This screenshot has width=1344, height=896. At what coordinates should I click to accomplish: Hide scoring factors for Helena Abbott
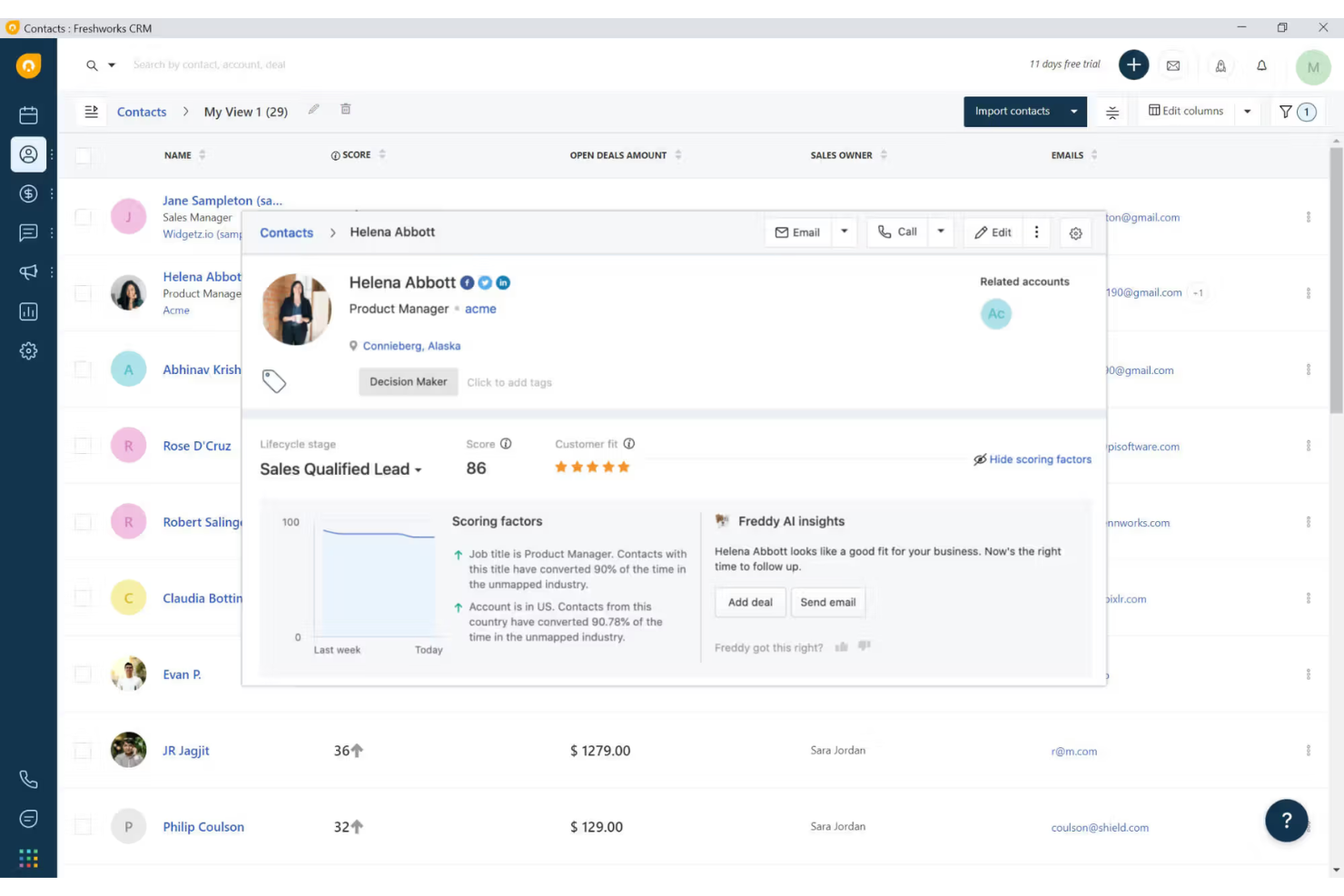[x=1033, y=459]
